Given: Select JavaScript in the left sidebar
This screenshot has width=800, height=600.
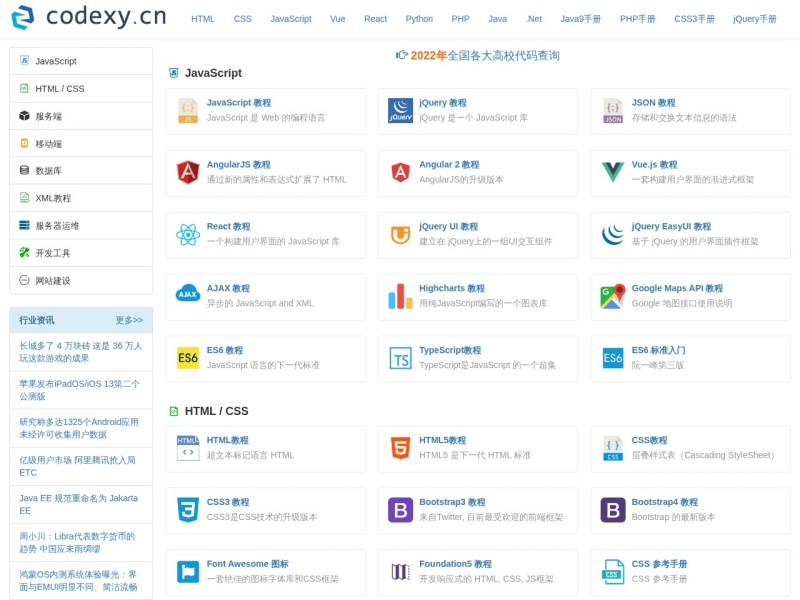Looking at the screenshot, I should pyautogui.click(x=81, y=61).
